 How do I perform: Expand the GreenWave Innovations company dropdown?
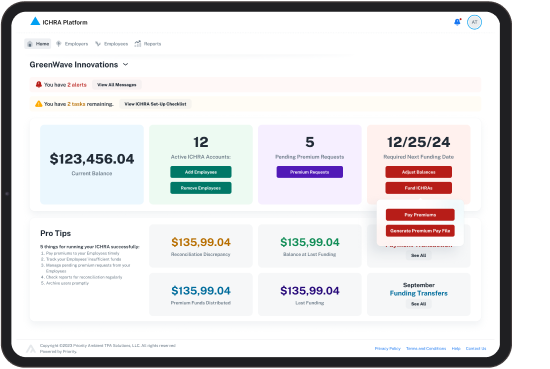(126, 65)
